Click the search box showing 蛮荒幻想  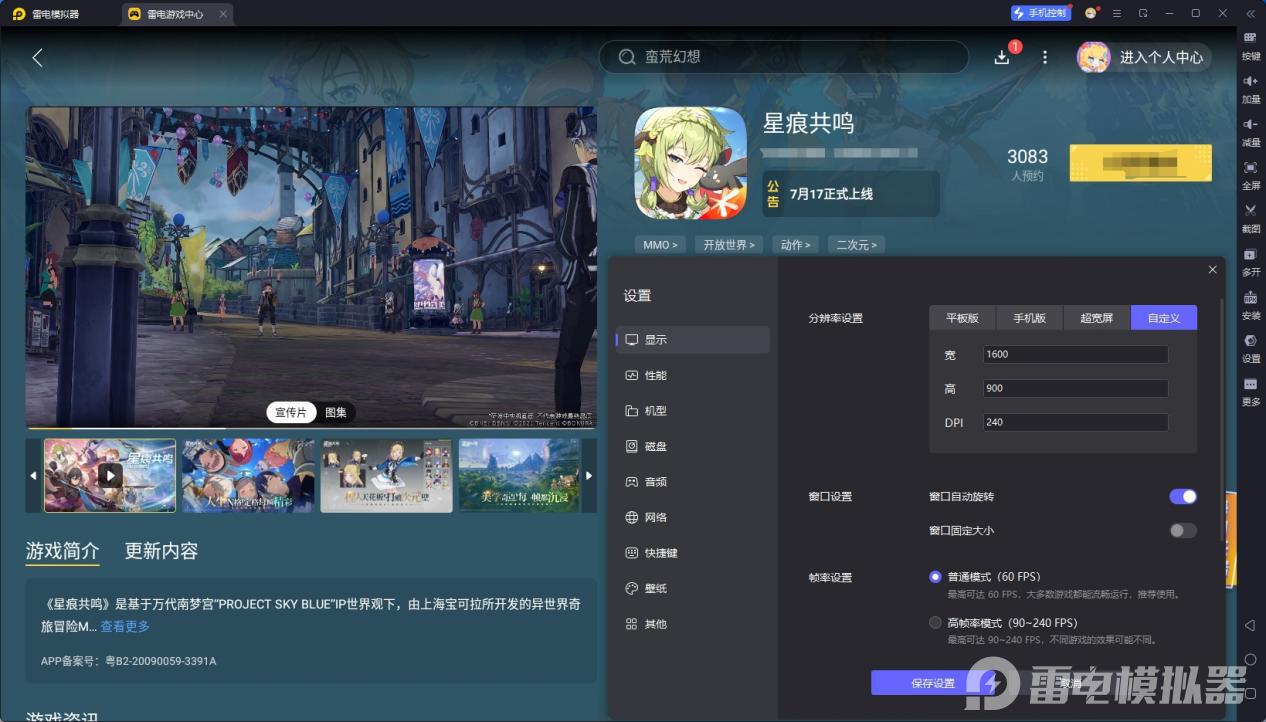(x=784, y=57)
